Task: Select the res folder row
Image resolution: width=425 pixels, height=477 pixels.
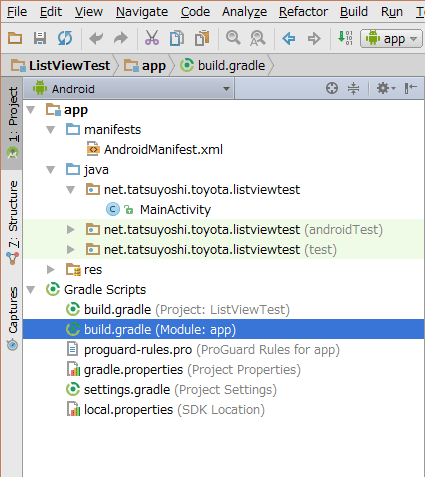Action: click(223, 269)
